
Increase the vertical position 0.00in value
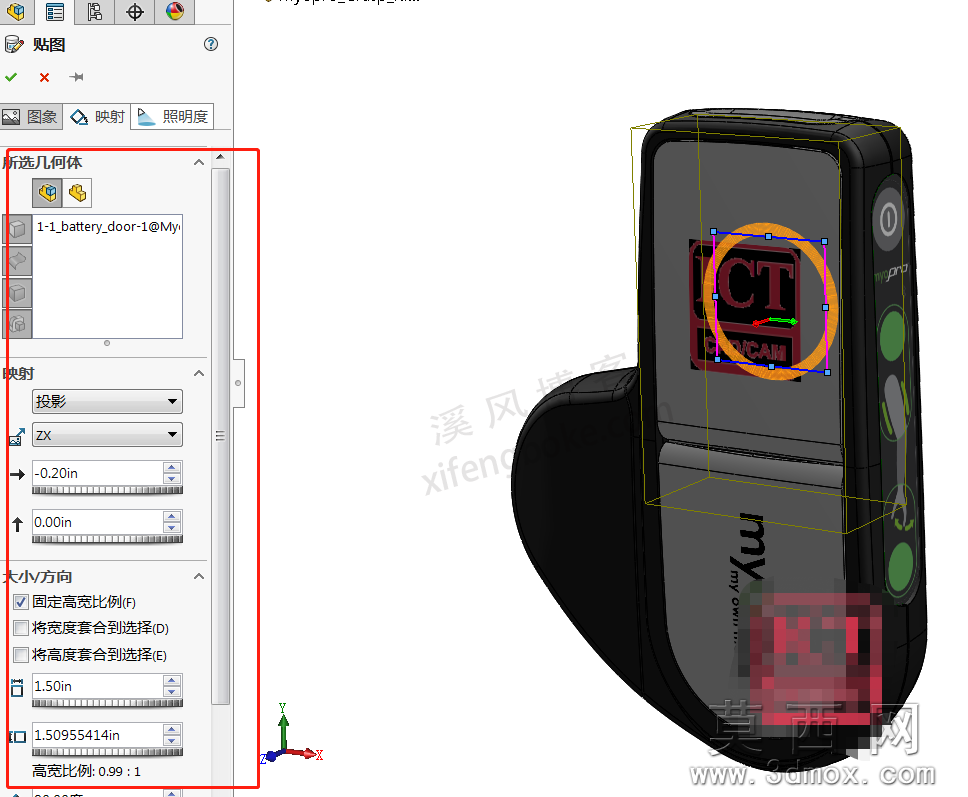click(172, 516)
